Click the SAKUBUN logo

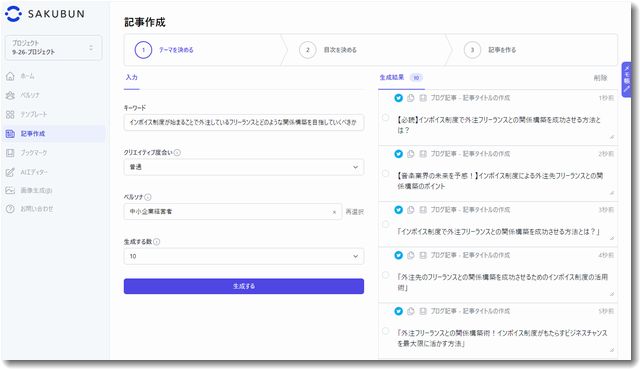tap(45, 14)
